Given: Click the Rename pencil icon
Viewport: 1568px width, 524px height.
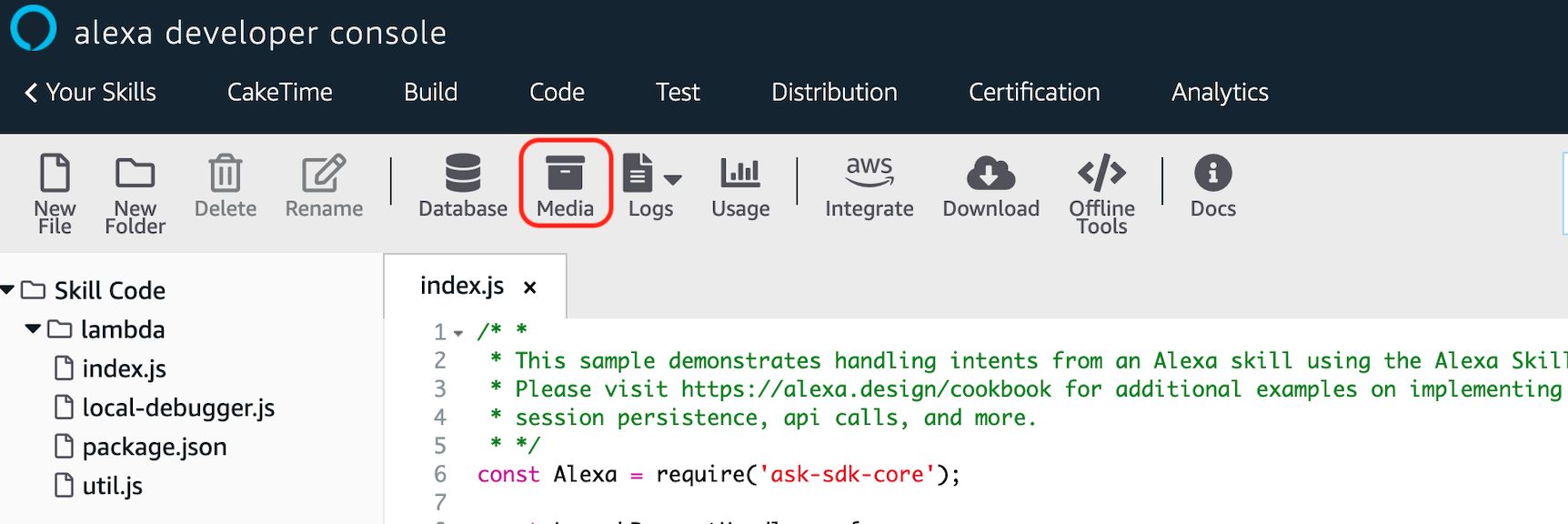Looking at the screenshot, I should (324, 174).
